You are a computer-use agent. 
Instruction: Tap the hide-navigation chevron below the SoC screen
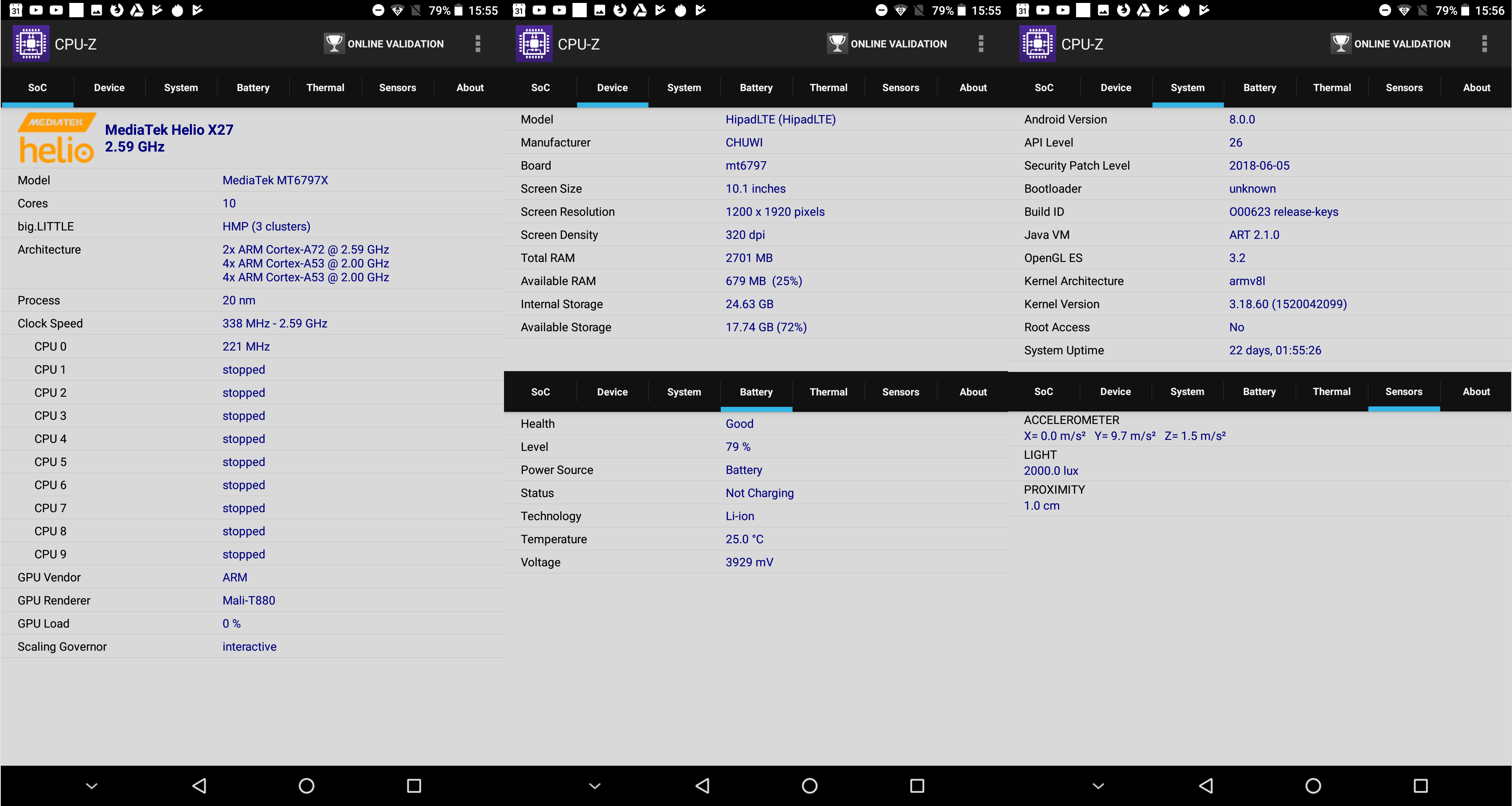(92, 785)
